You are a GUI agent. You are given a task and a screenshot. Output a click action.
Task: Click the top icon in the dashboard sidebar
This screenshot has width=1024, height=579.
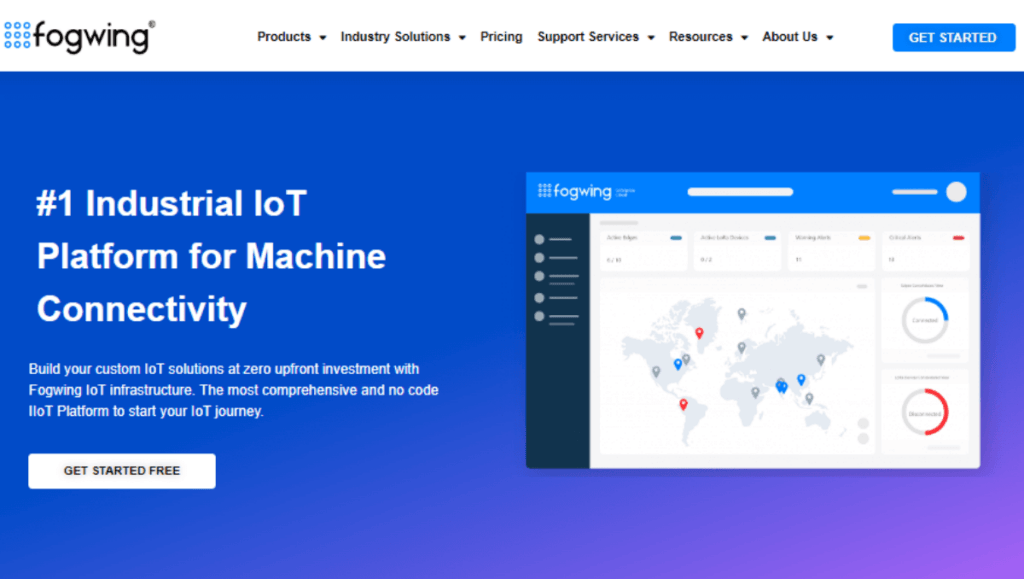[x=538, y=237]
